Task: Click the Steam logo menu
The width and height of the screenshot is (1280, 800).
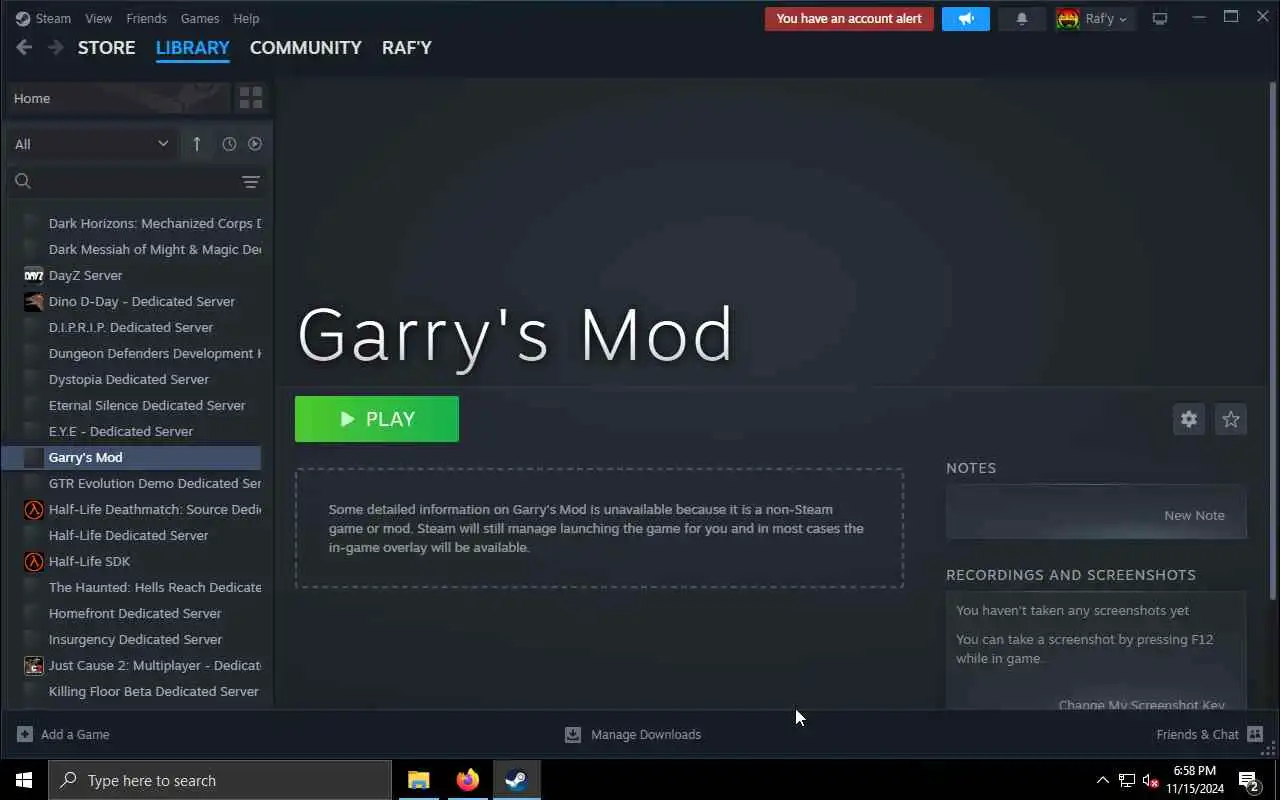Action: [43, 18]
